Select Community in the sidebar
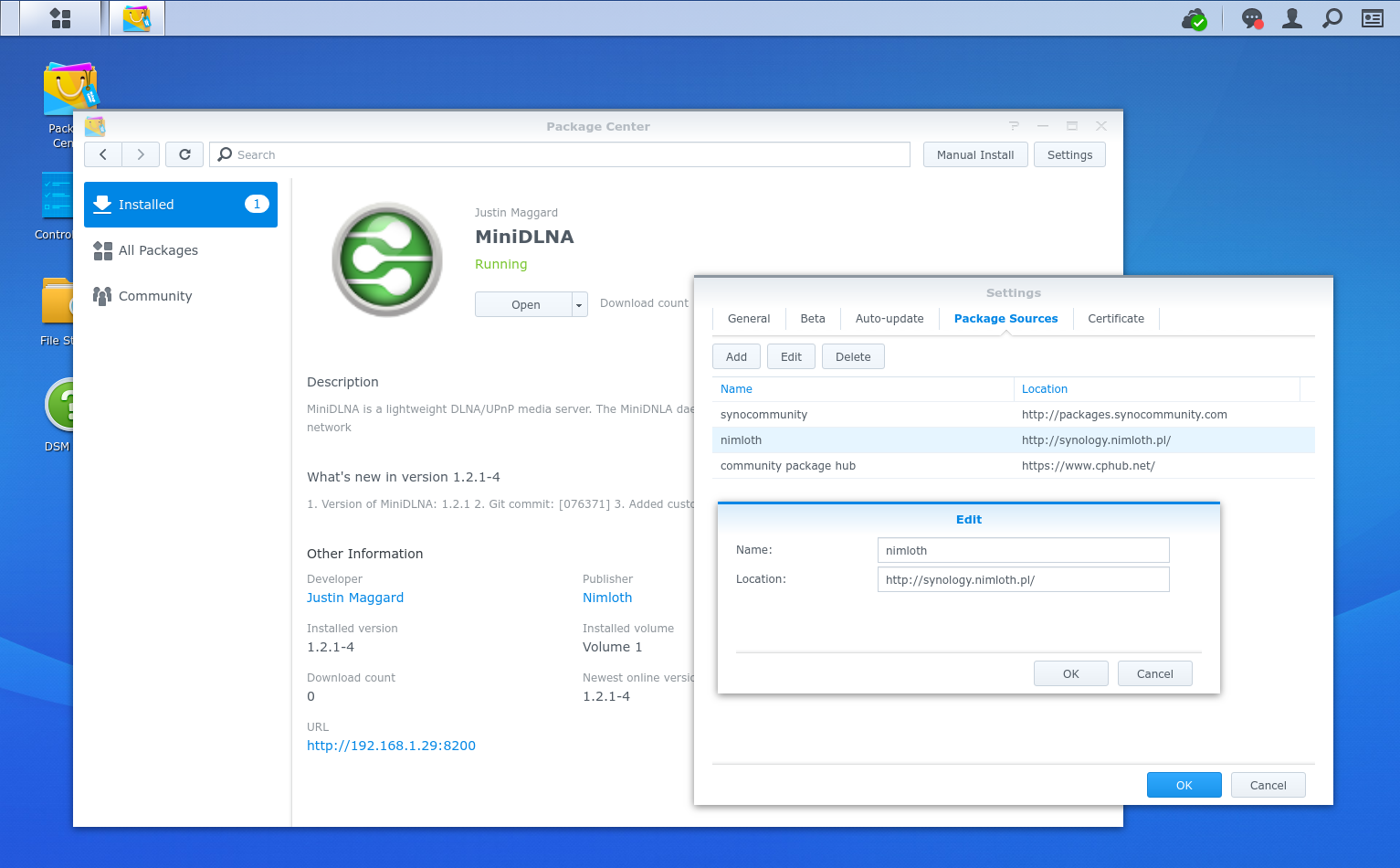 (181, 296)
